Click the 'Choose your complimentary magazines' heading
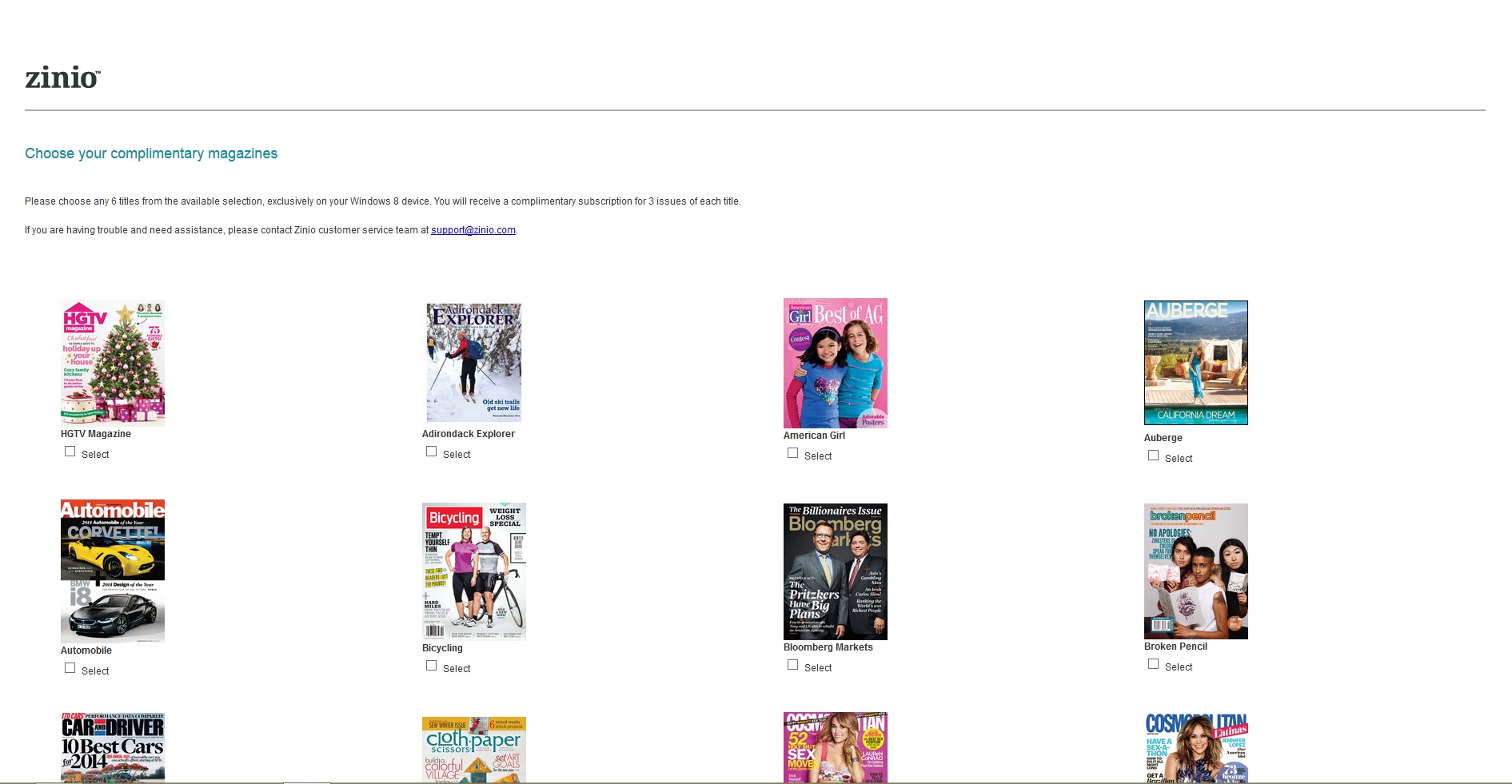Screen dimensions: 1512x784 coord(151,153)
